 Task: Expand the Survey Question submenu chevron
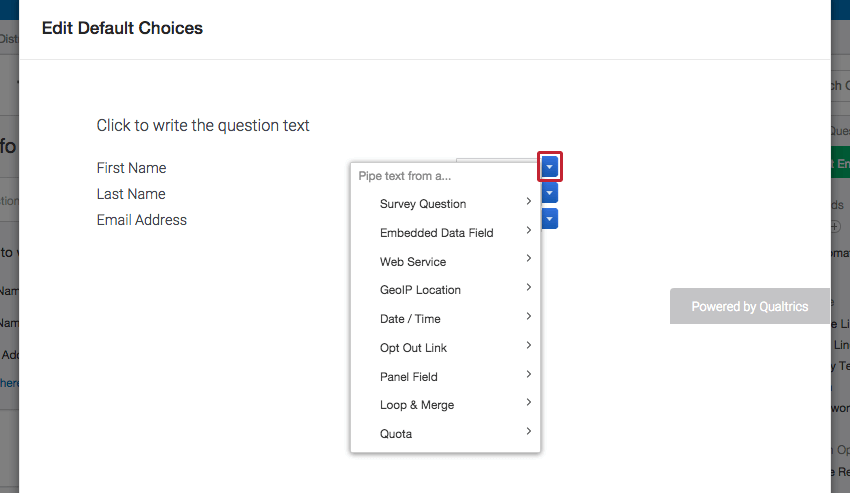[x=528, y=202]
